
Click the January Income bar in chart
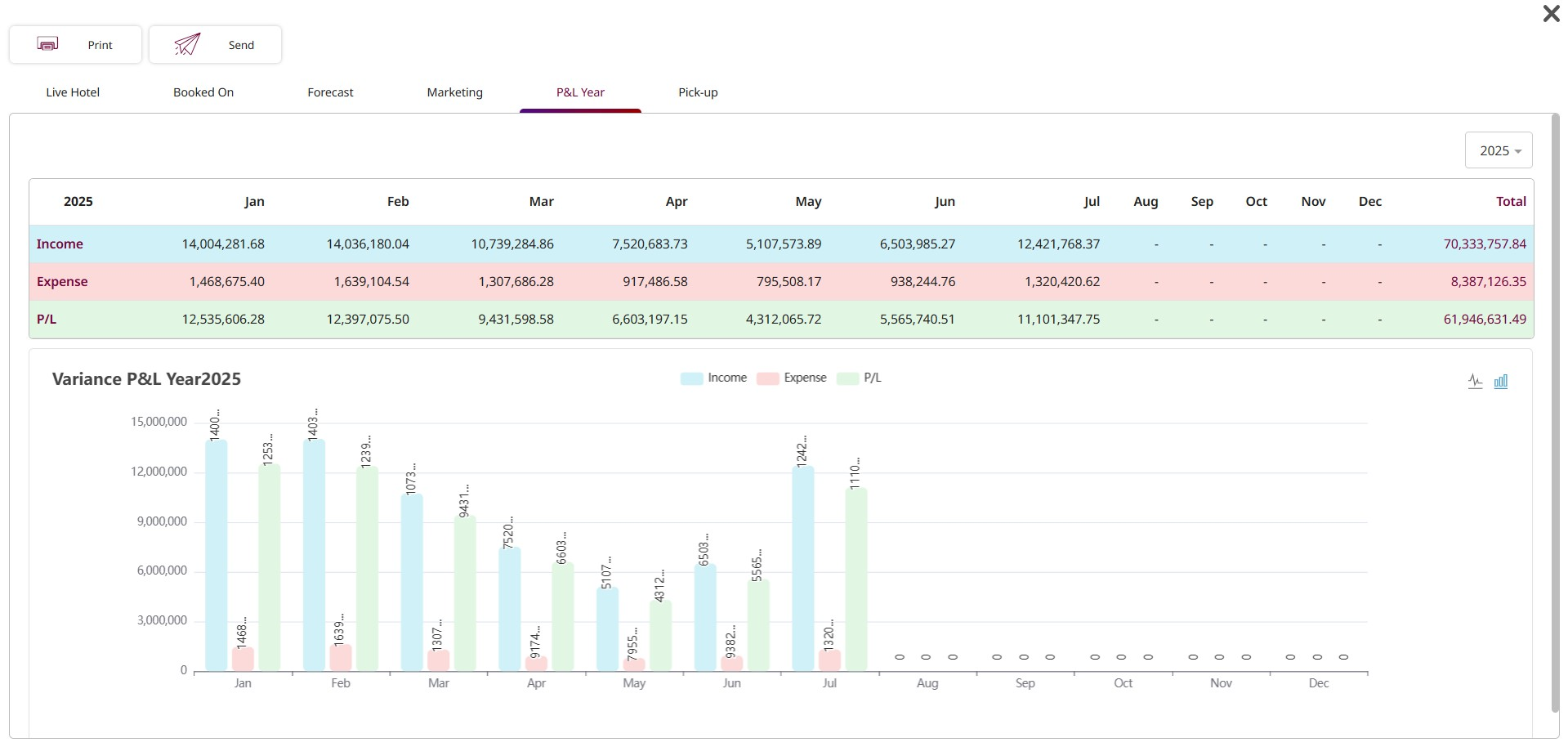coord(217,556)
